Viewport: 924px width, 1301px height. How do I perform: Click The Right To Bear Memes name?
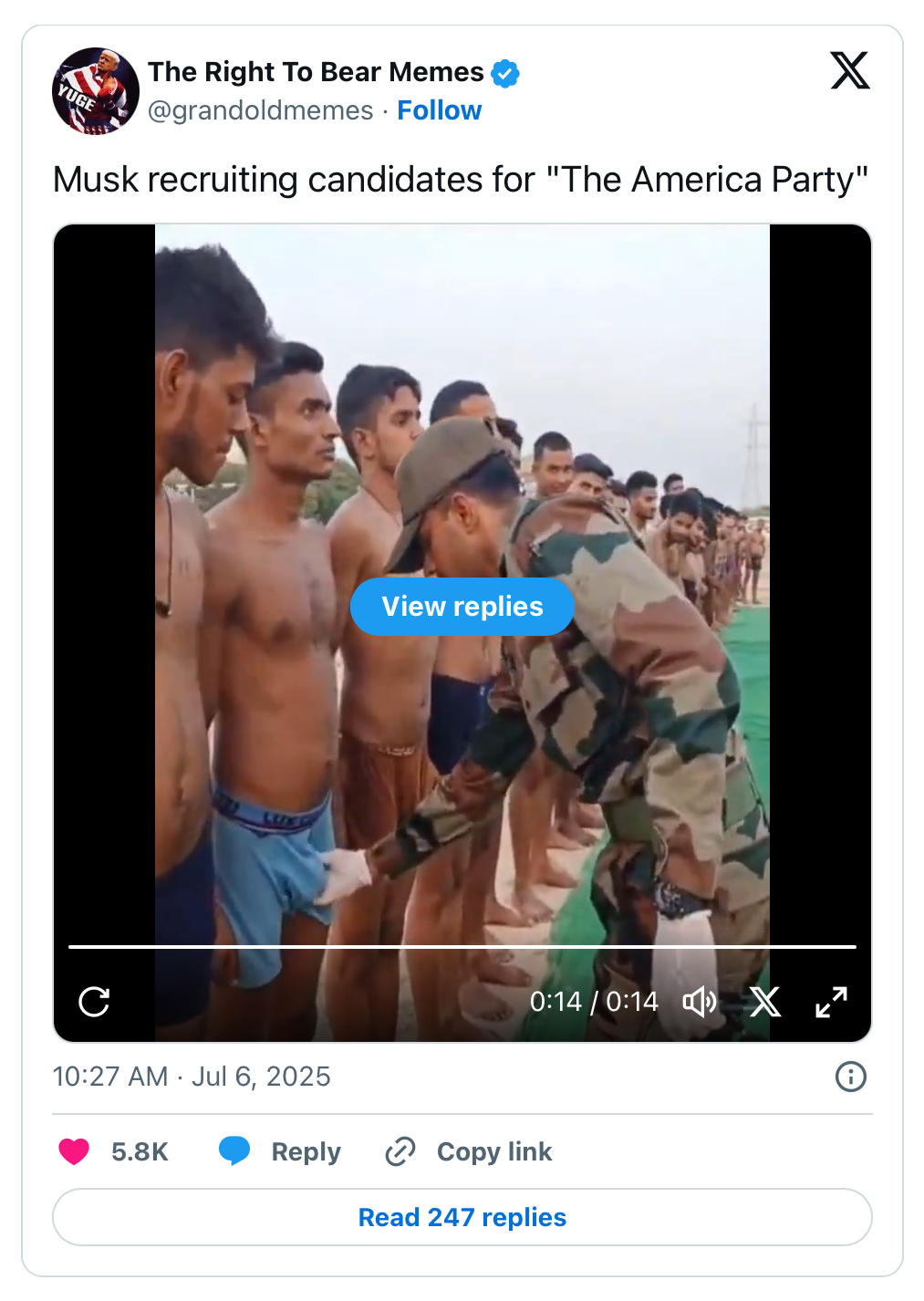point(316,72)
